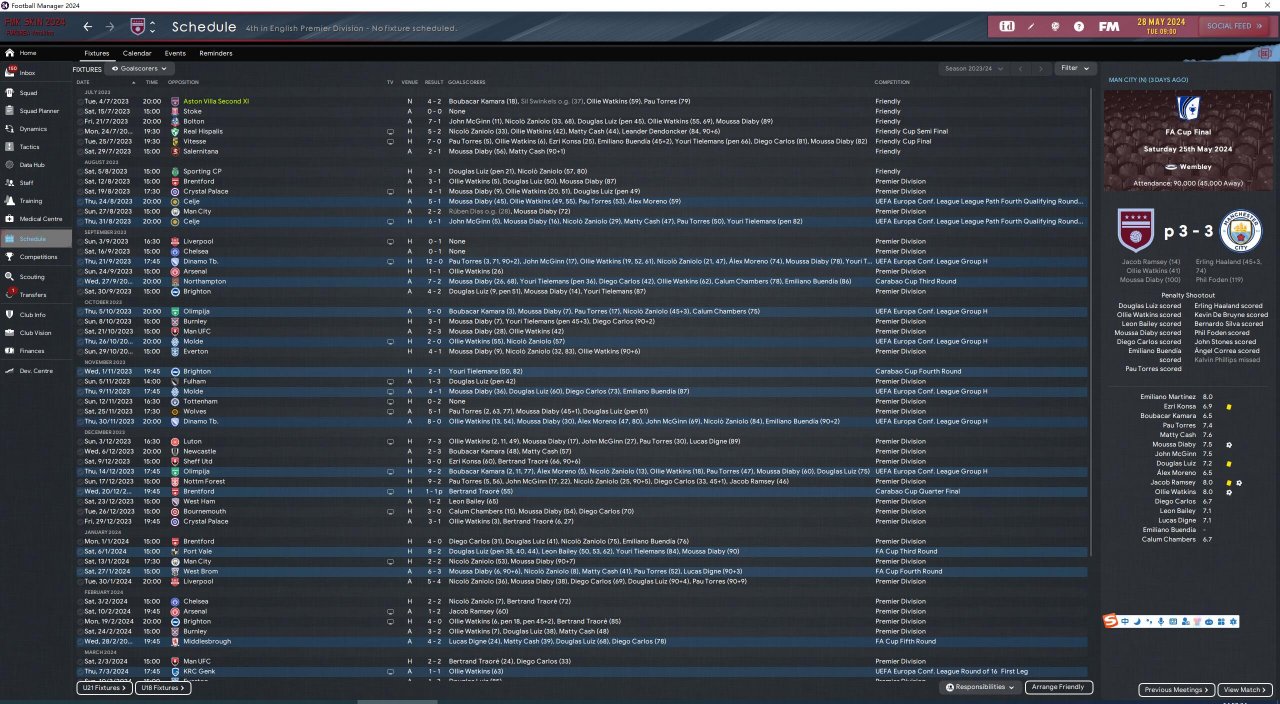1280x704 pixels.
Task: Click the circle marker beside Sat, 15/7/2023
Action: click(x=79, y=111)
